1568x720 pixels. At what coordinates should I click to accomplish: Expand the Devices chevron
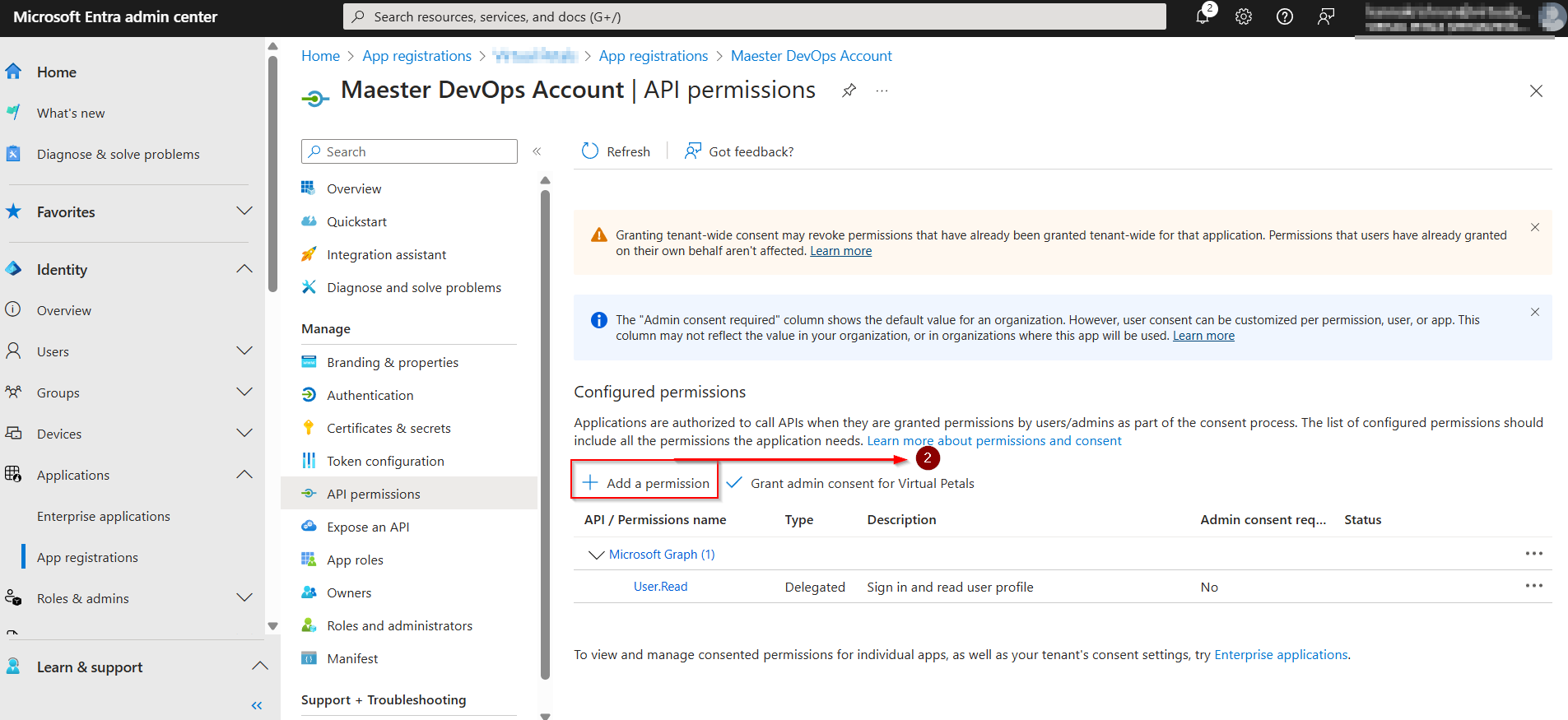tap(244, 433)
